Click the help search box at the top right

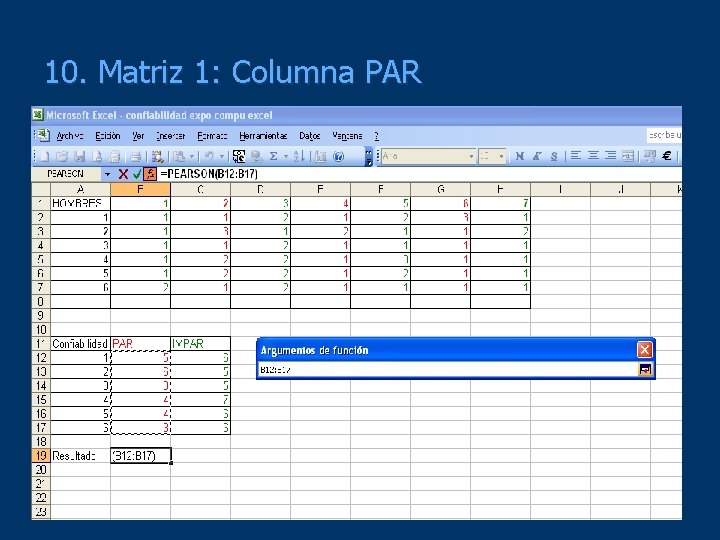tap(664, 135)
